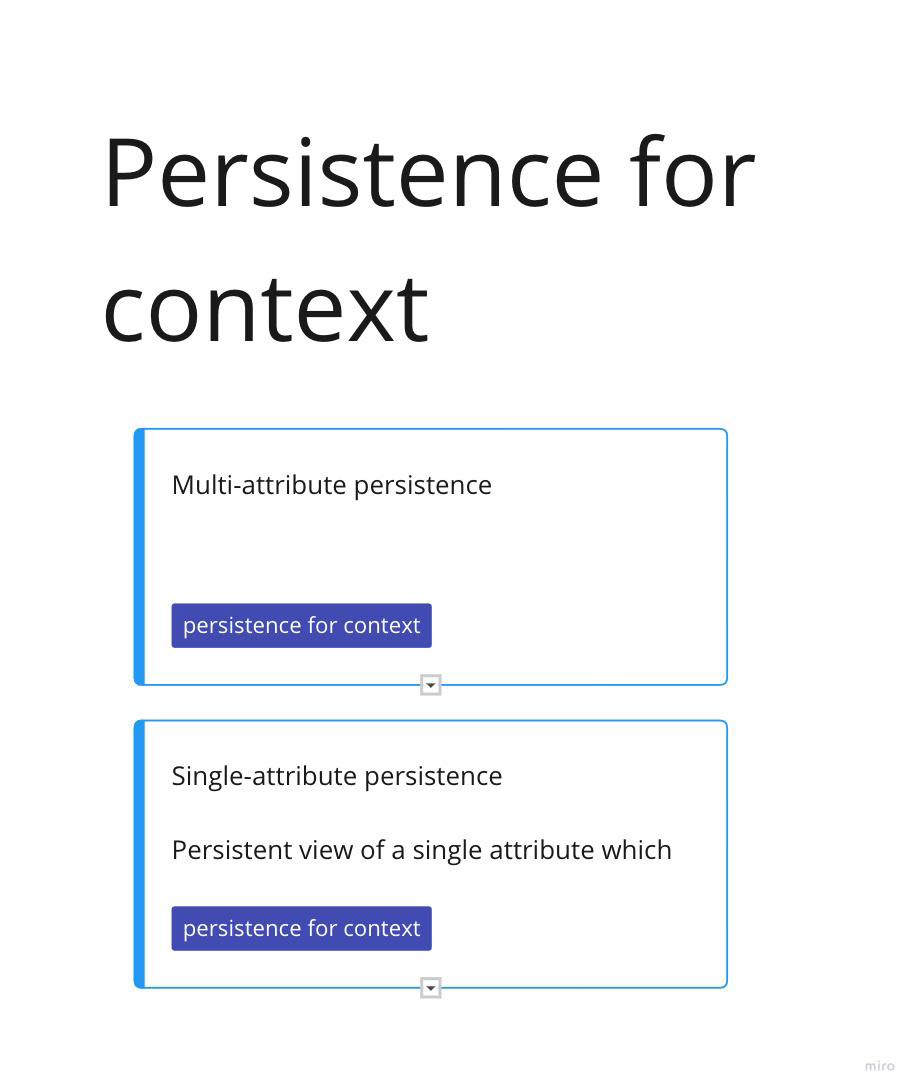
Task: Select the 'Persistence for context' heading text
Action: pos(428,240)
